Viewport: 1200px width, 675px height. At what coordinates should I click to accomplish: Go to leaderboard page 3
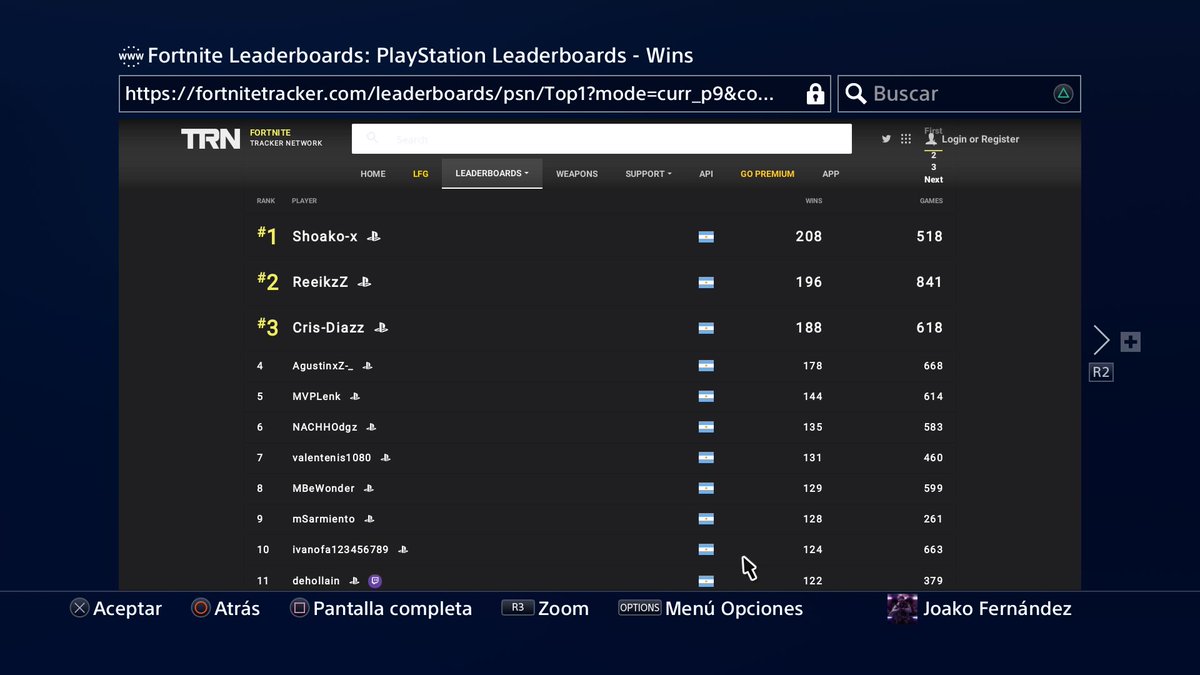click(934, 167)
